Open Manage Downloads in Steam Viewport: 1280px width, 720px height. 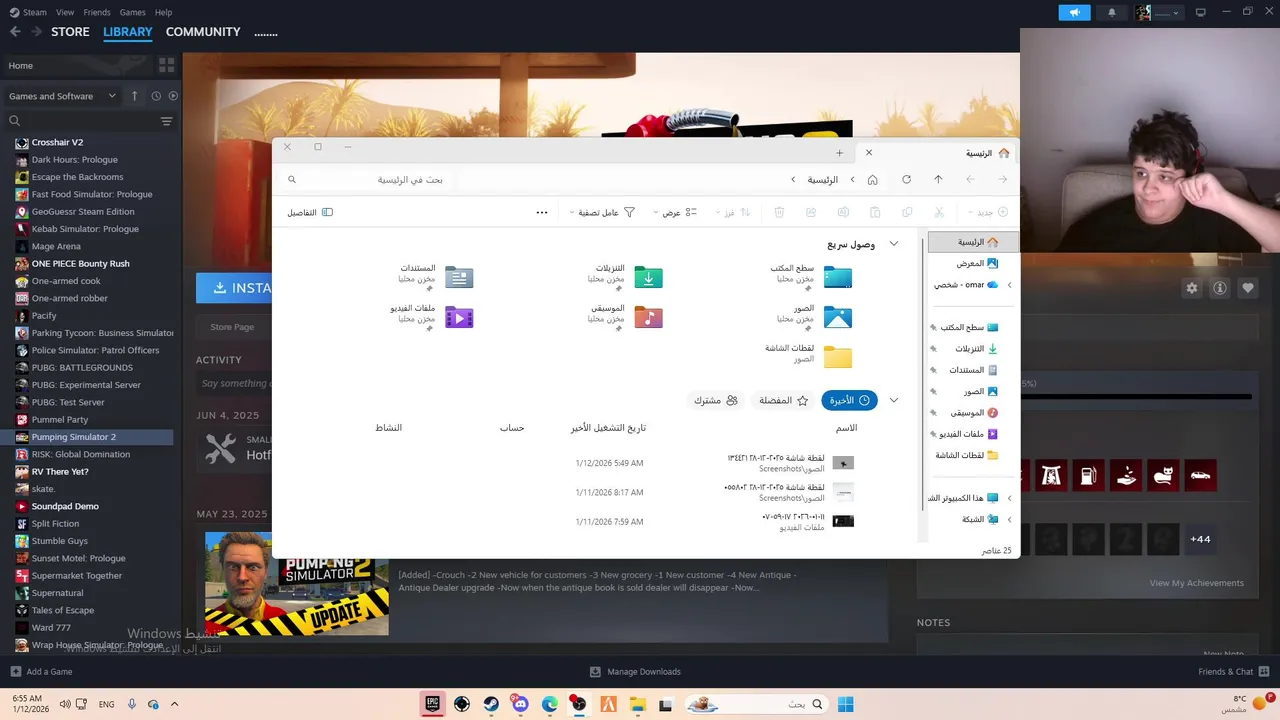pyautogui.click(x=635, y=671)
